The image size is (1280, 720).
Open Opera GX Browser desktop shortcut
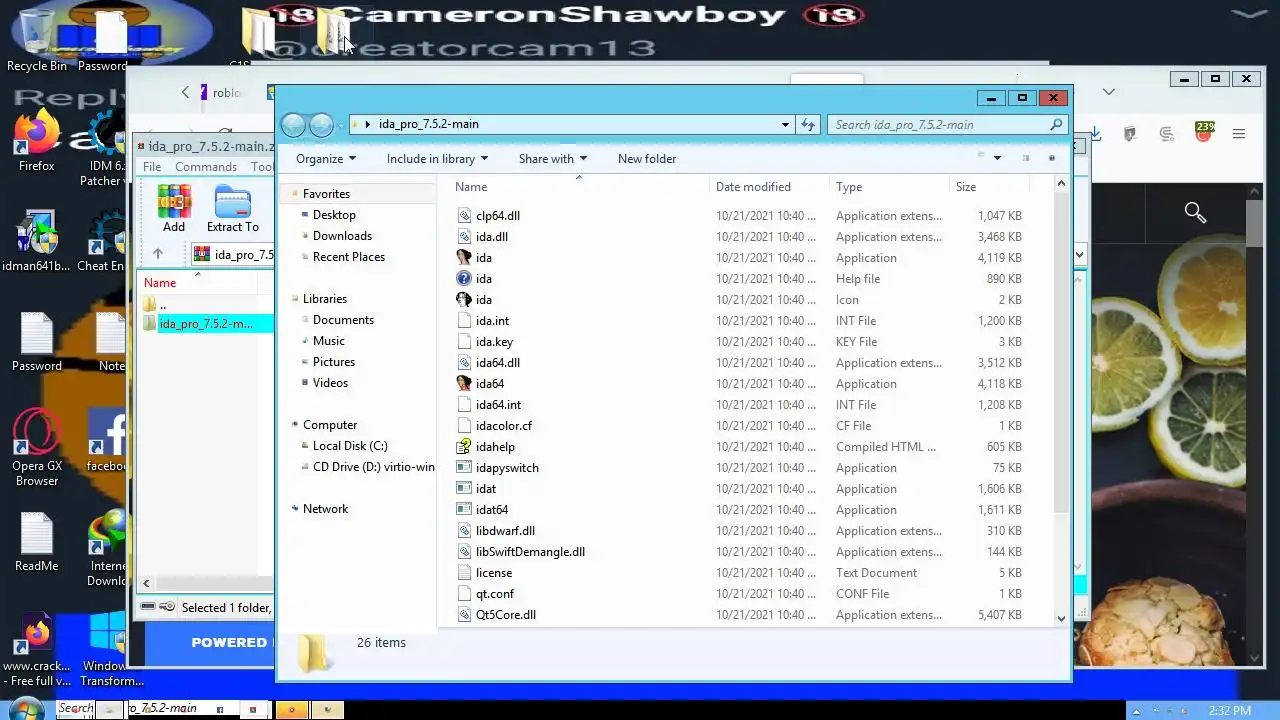tap(37, 448)
